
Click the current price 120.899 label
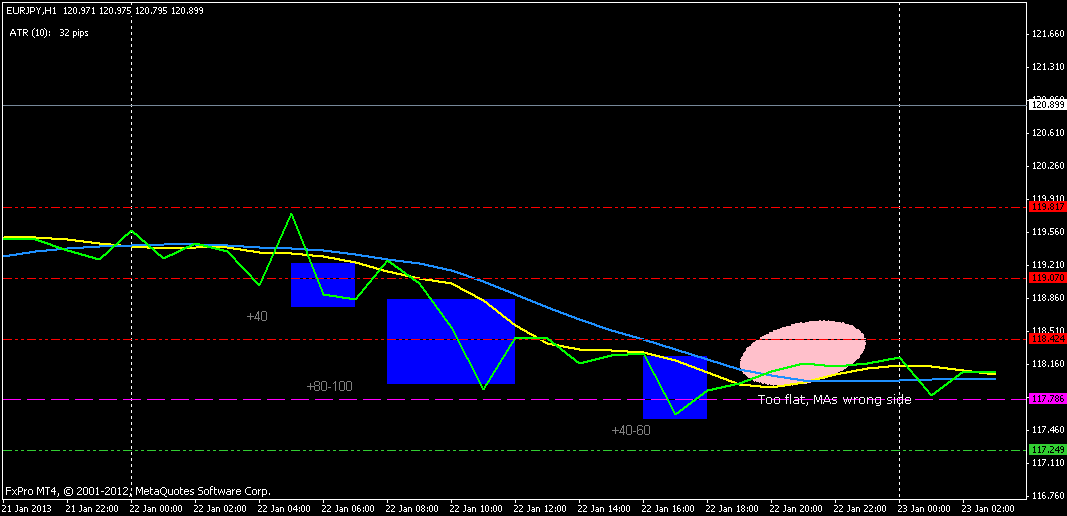1047,105
